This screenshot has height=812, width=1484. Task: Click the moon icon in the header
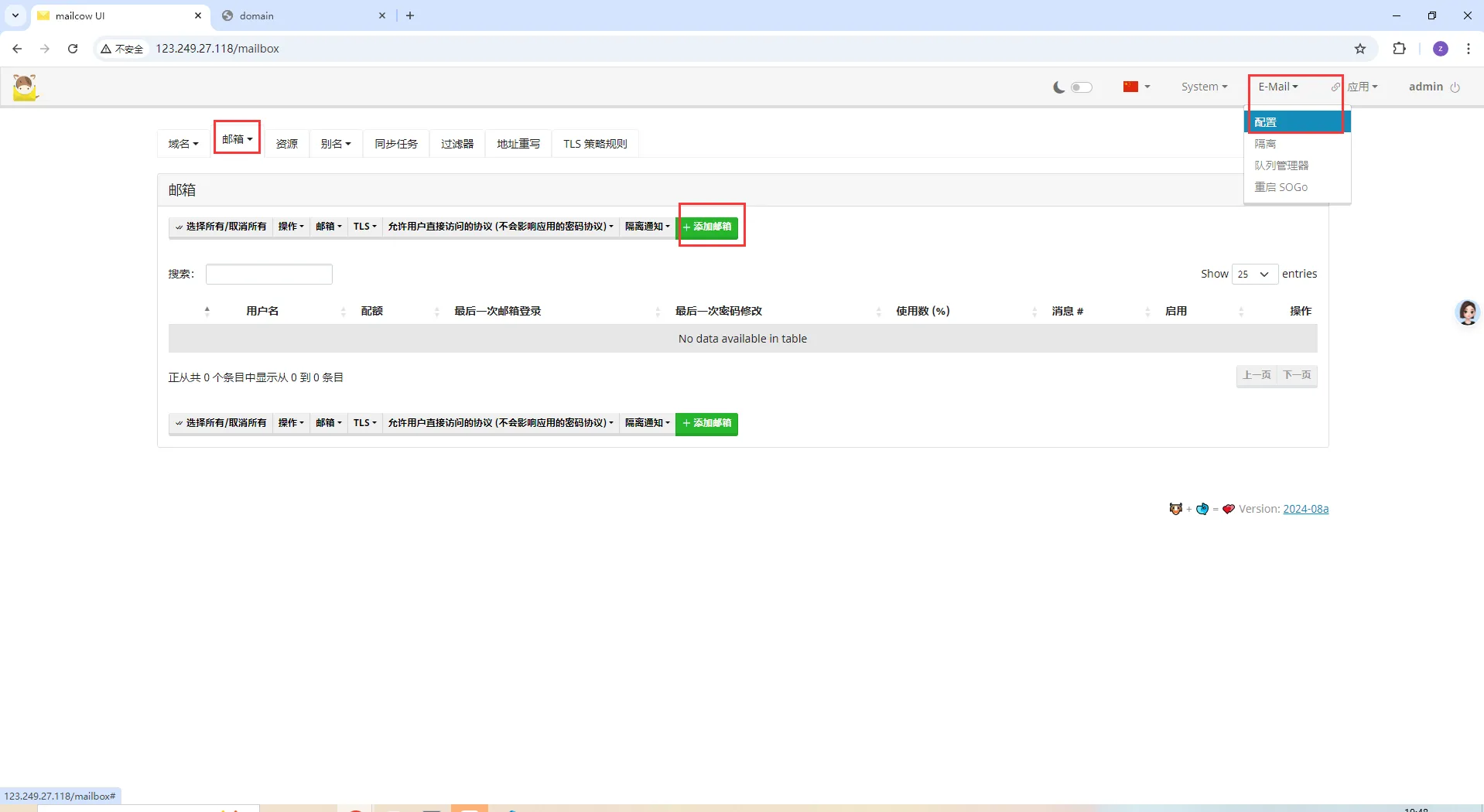(x=1059, y=87)
